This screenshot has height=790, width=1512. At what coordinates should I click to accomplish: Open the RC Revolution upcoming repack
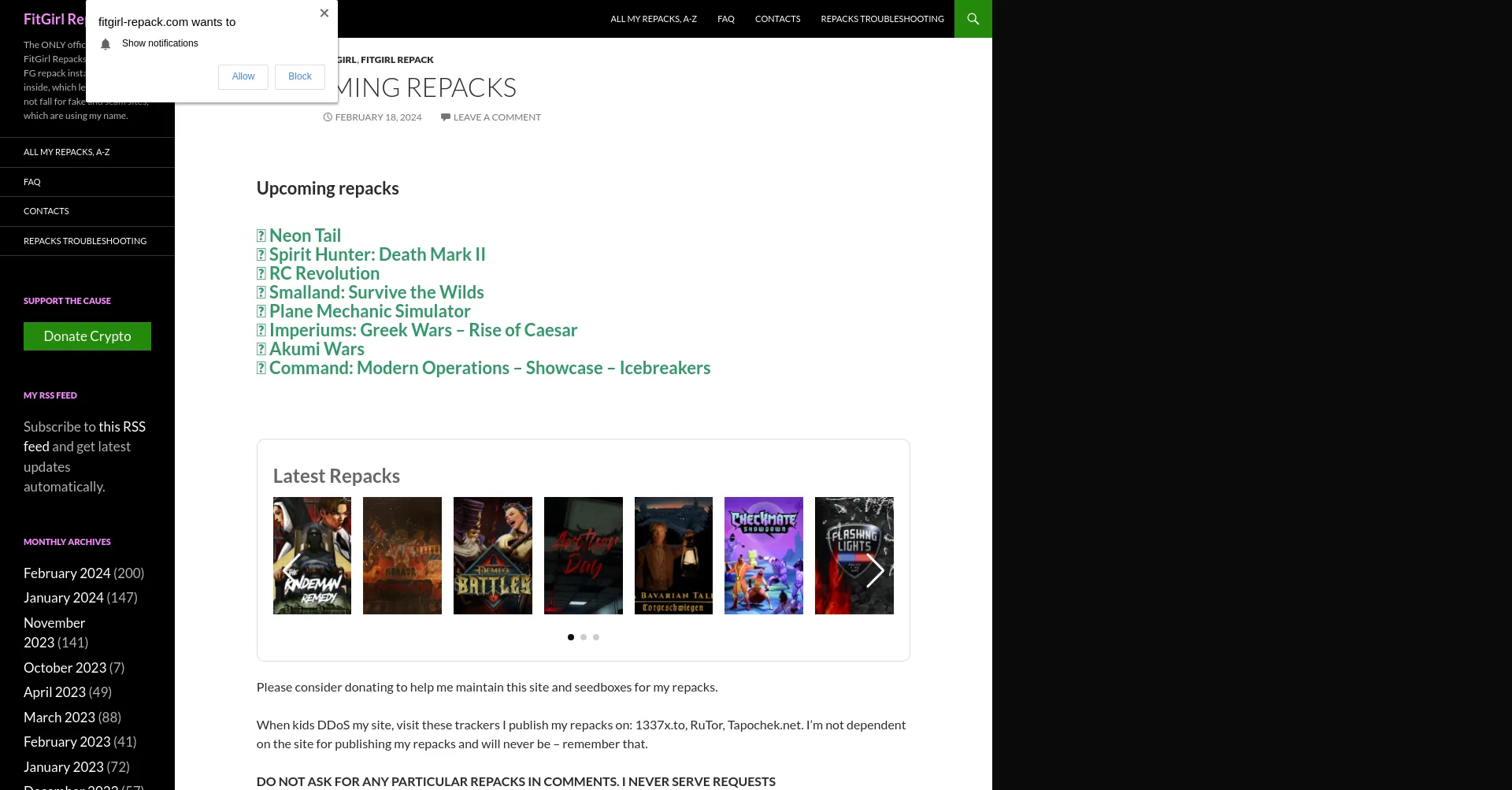click(324, 273)
